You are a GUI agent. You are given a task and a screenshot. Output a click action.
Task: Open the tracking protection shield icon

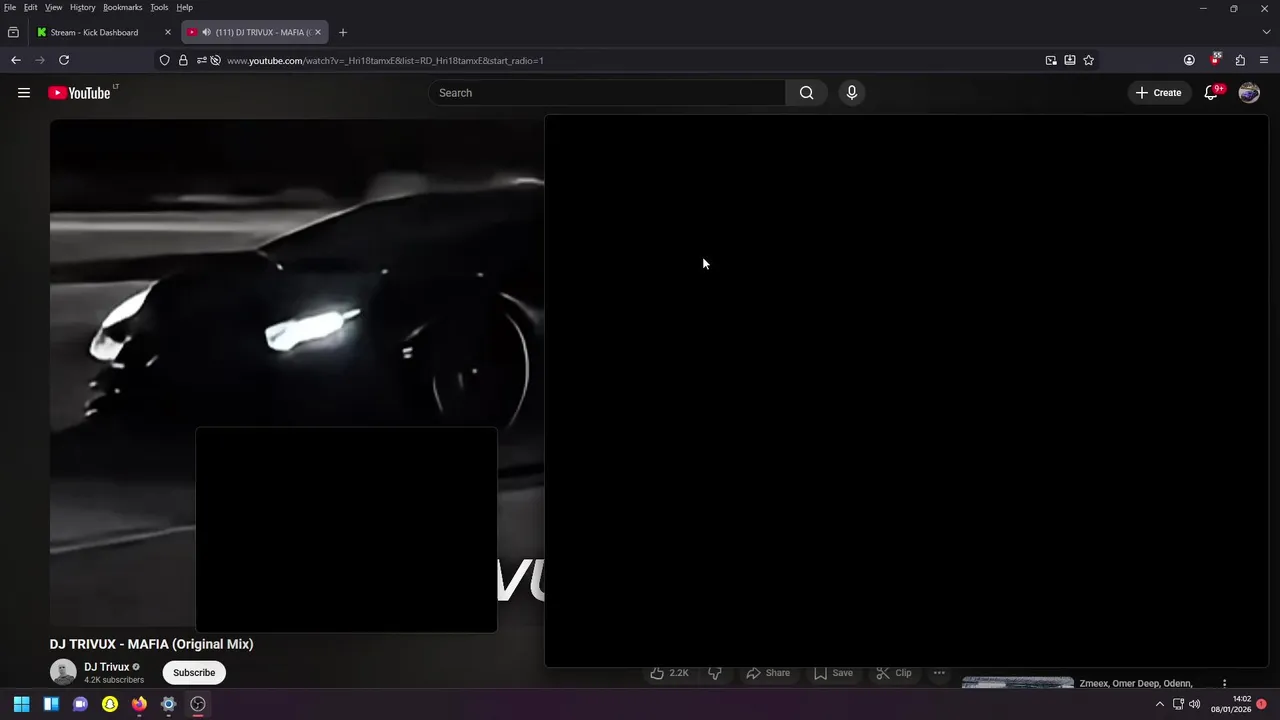tap(165, 60)
